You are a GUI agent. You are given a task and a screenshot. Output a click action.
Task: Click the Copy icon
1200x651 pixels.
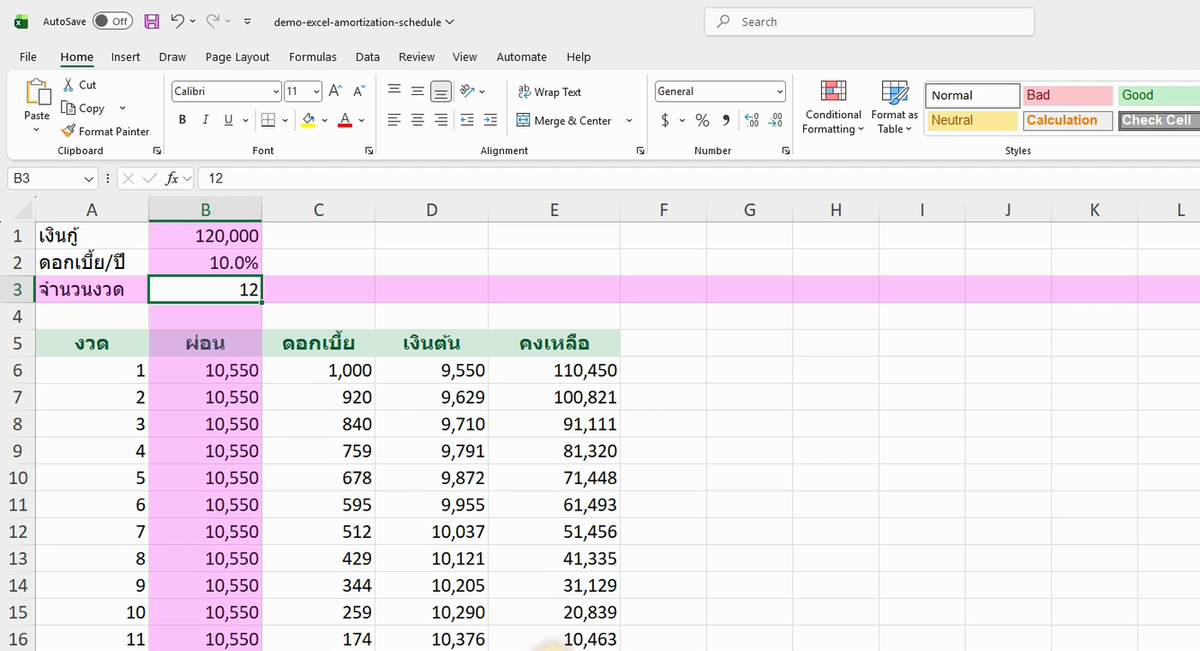tap(68, 108)
